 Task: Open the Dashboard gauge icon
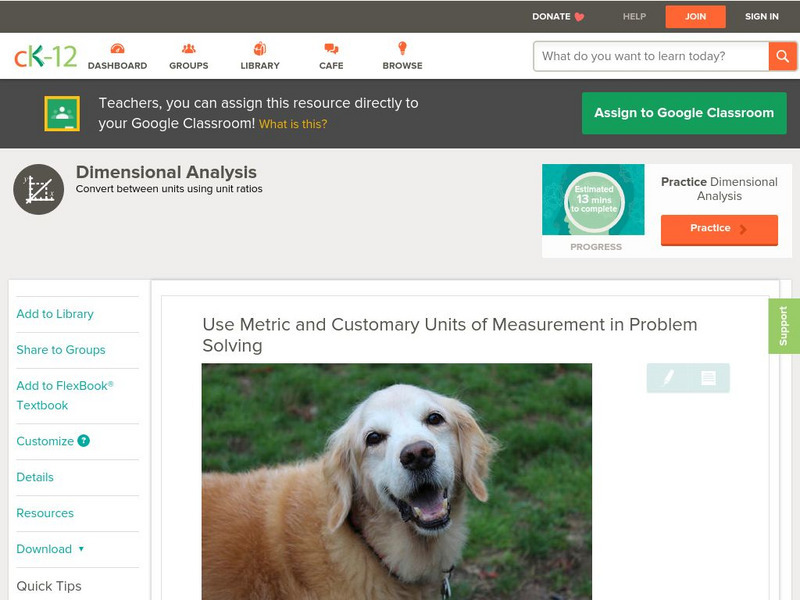117,48
